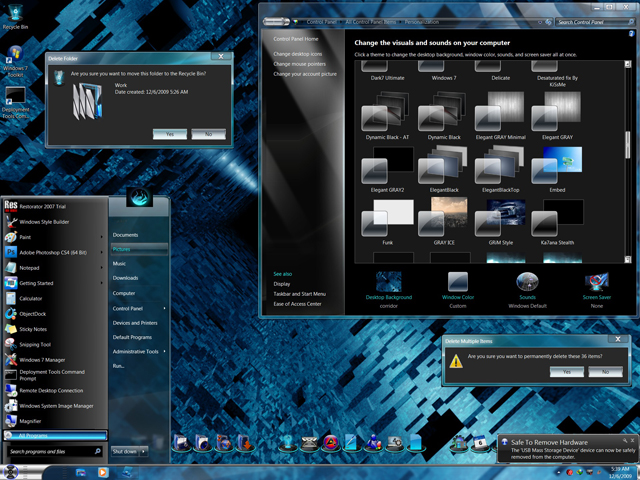Open the Deployment Tools Command desktop shortcut
This screenshot has width=640, height=480.
[x=15, y=103]
